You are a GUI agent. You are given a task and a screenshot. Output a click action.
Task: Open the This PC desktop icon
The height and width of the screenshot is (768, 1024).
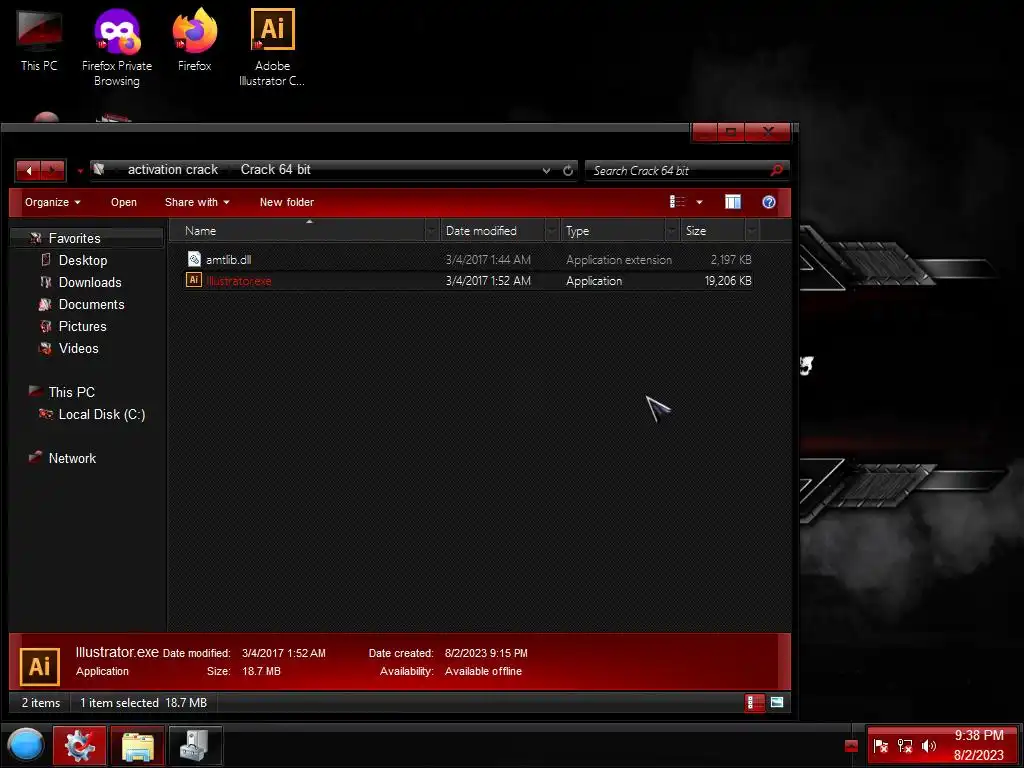pyautogui.click(x=39, y=40)
